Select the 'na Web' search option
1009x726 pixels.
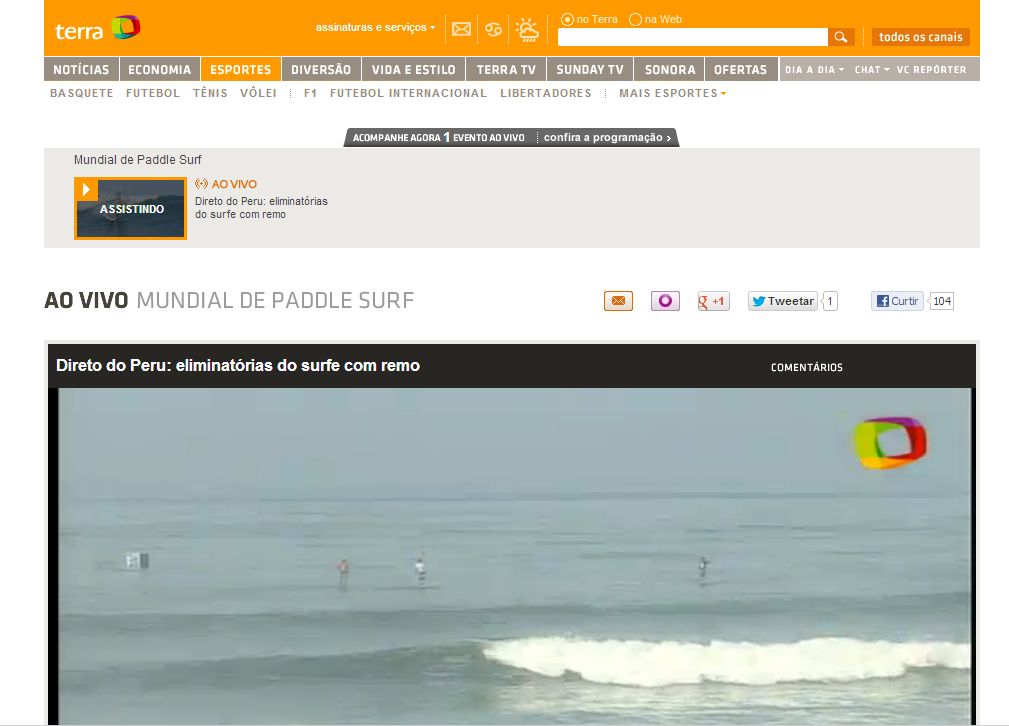(635, 19)
